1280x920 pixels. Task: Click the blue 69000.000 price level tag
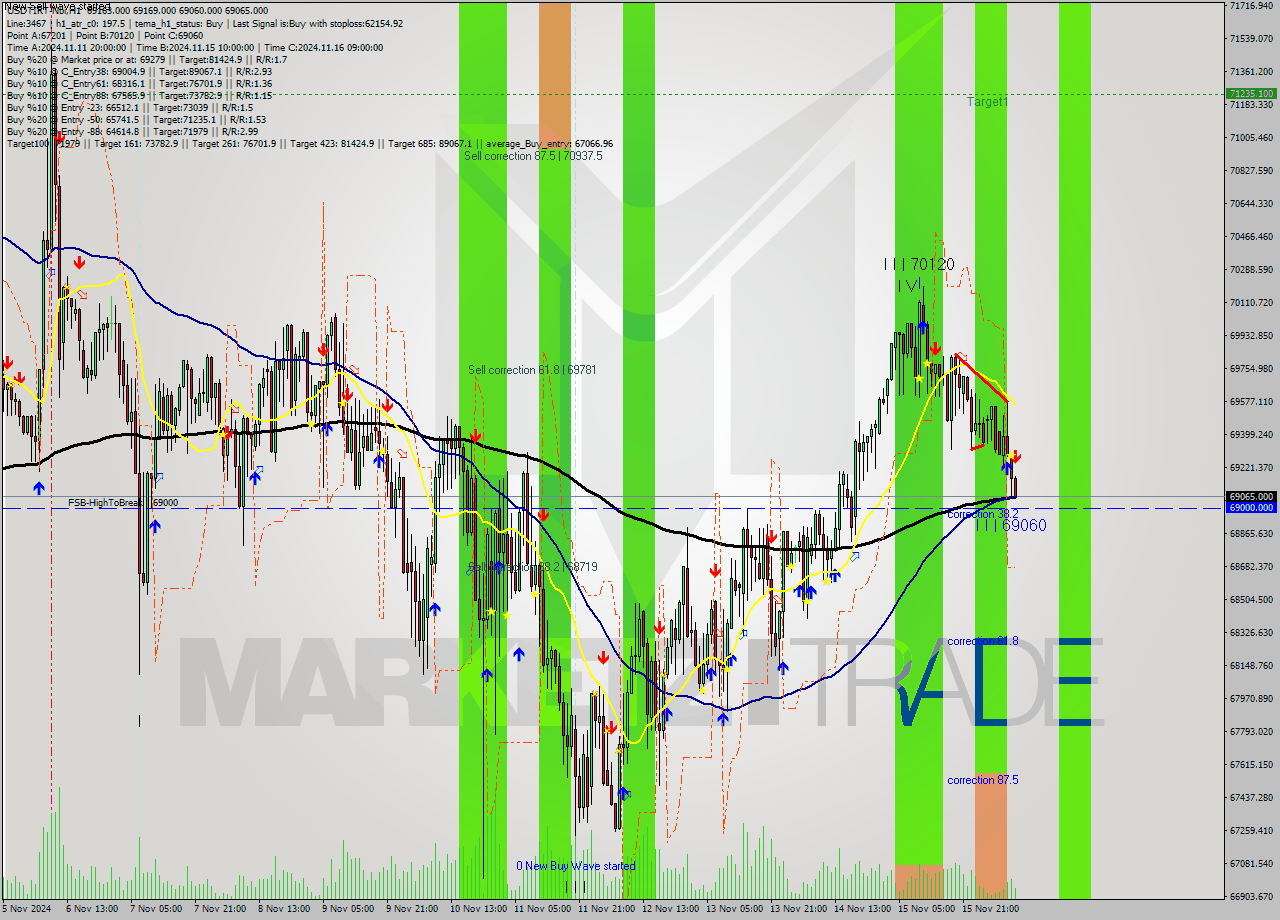[1250, 507]
